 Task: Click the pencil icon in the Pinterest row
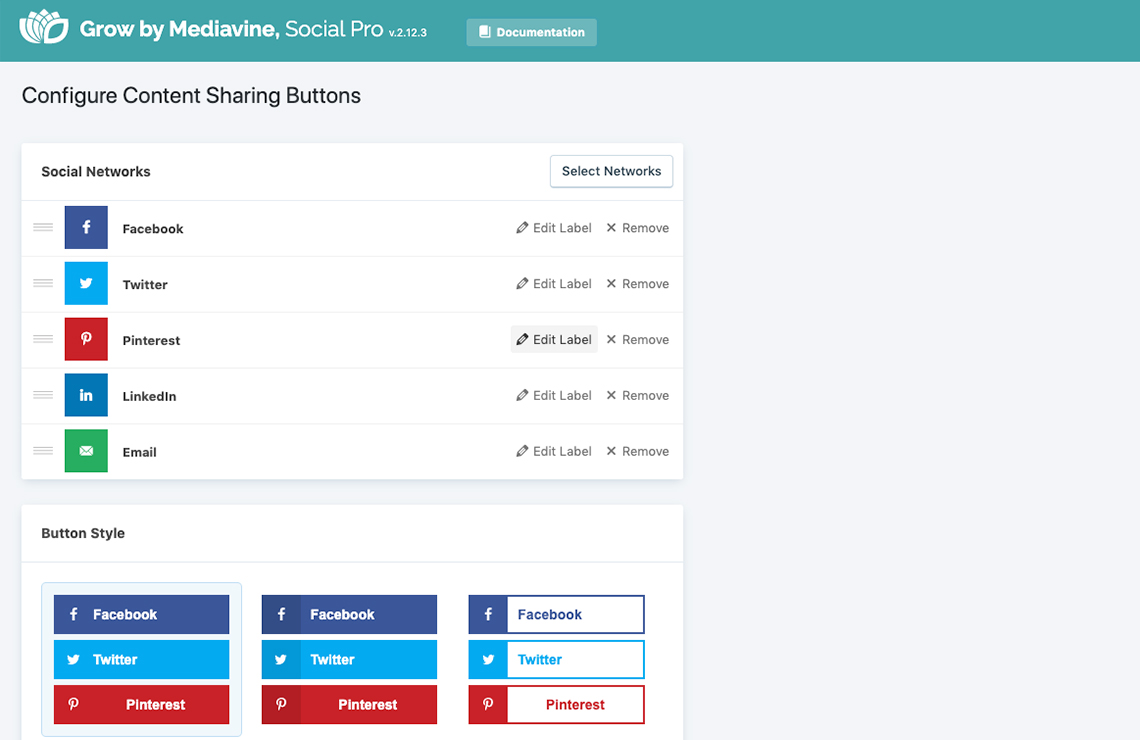click(522, 339)
